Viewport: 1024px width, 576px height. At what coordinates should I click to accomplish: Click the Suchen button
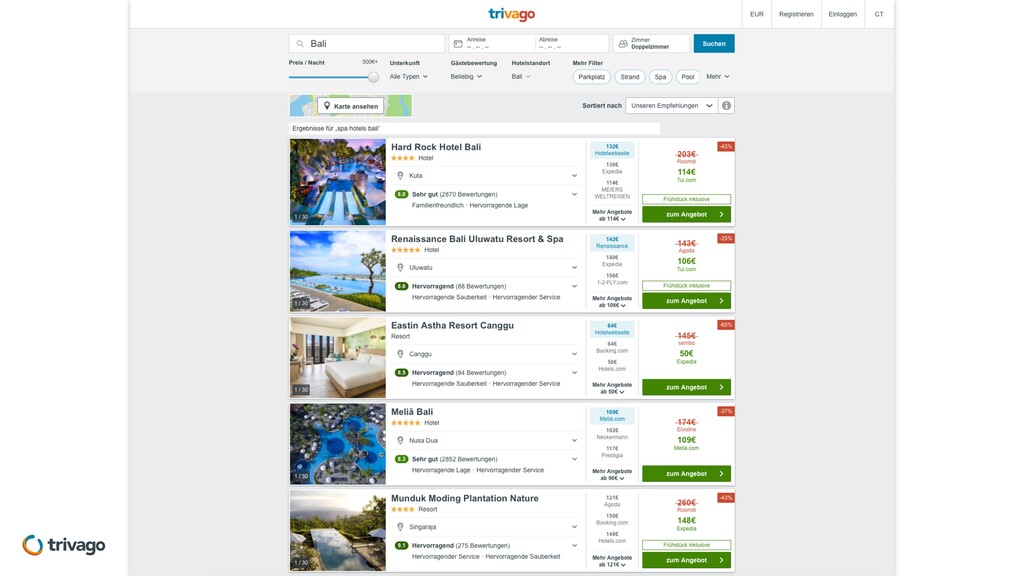coord(714,44)
